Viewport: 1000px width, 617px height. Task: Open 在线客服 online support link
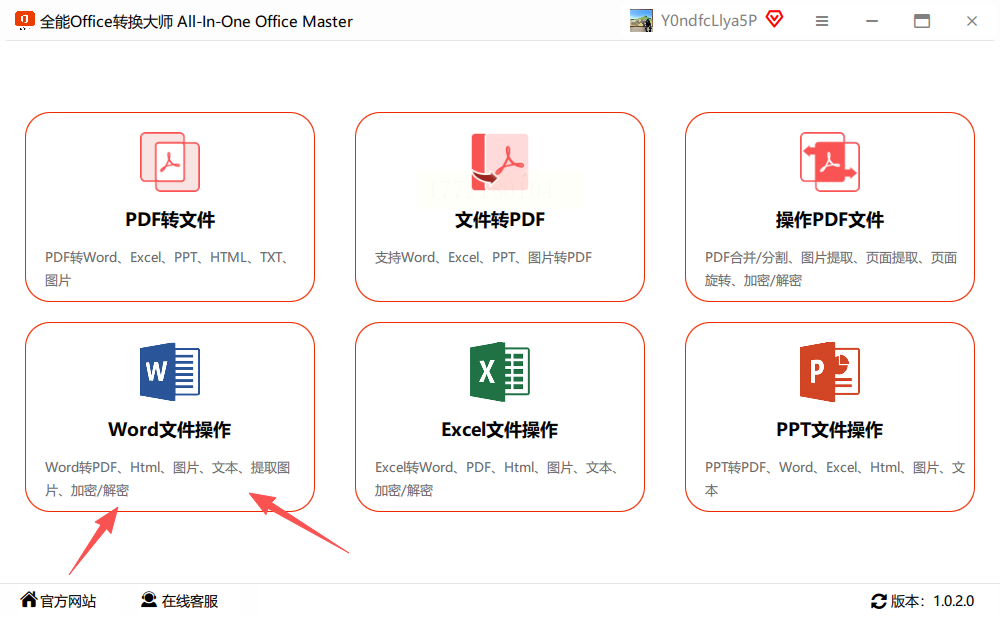pyautogui.click(x=190, y=601)
